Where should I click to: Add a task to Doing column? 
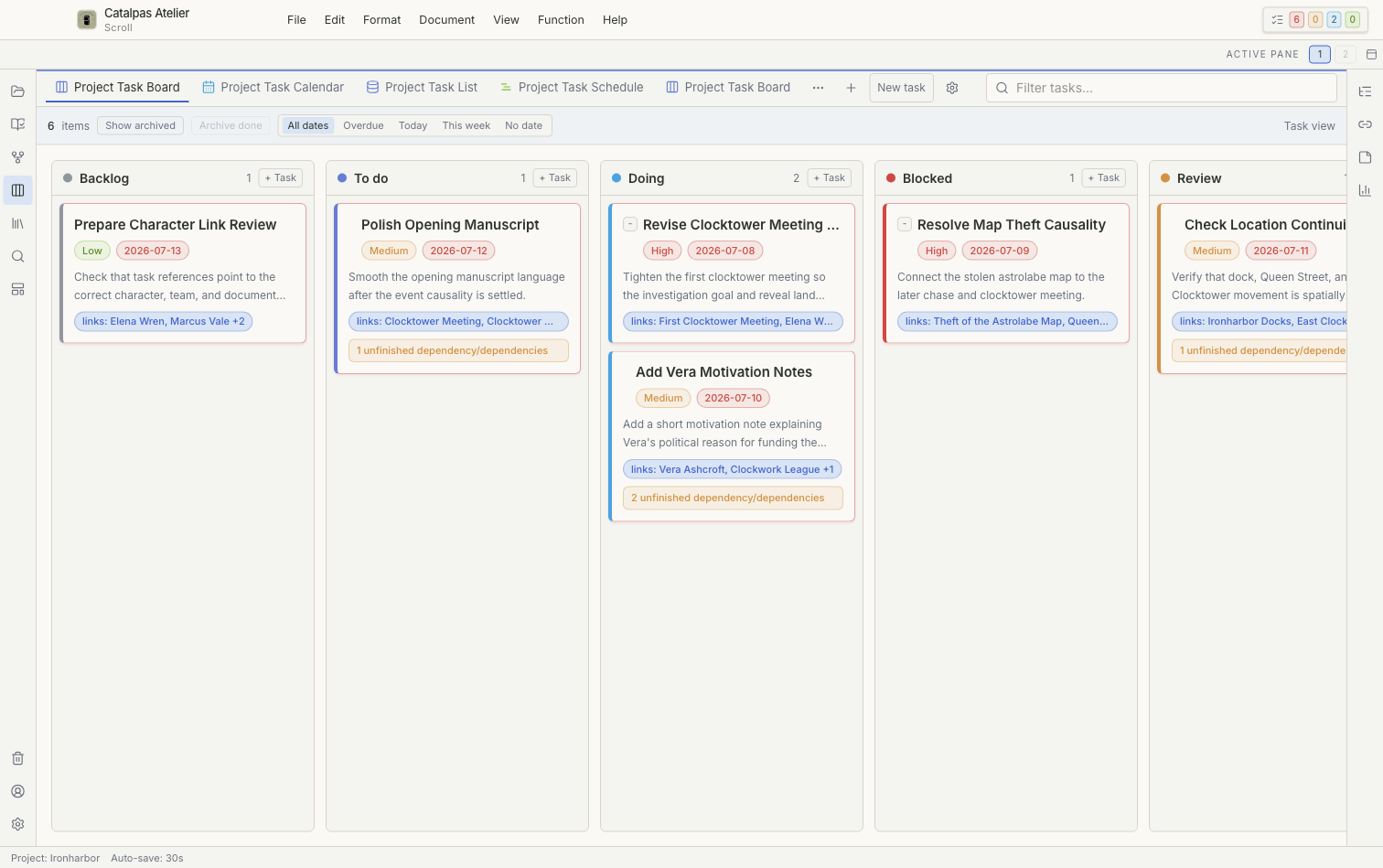coord(829,177)
